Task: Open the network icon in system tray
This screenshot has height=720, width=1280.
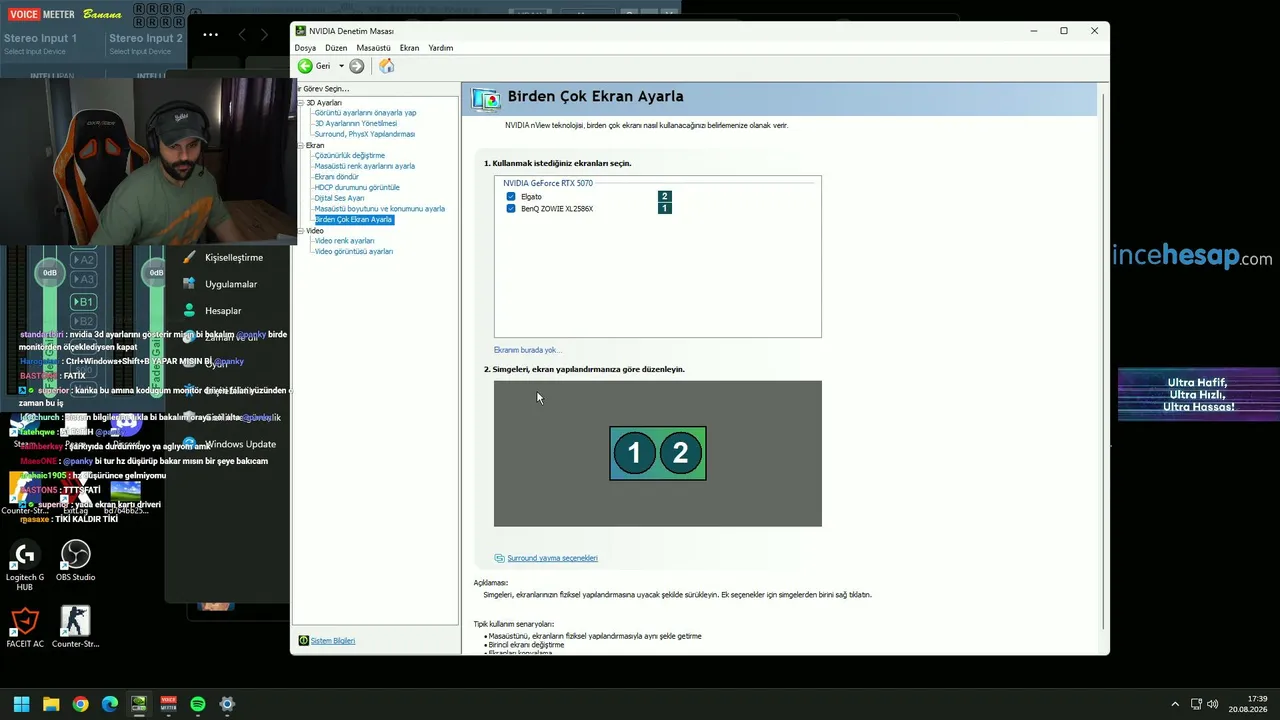Action: pos(1197,704)
